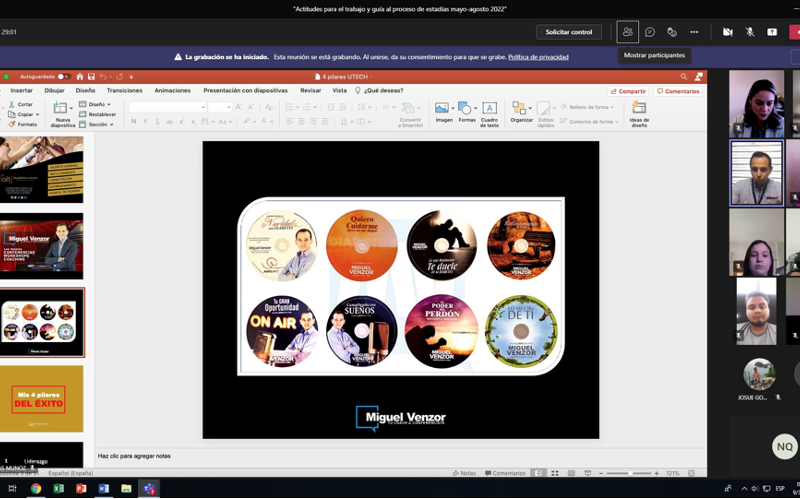Screen dimensions: 800x499
Task: Turn on the camera in Teams
Action: pyautogui.click(x=727, y=32)
